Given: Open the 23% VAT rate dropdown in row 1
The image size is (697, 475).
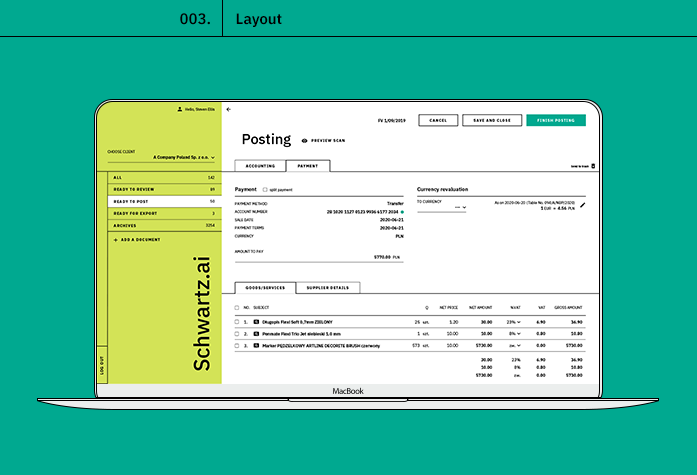Looking at the screenshot, I should coord(513,322).
